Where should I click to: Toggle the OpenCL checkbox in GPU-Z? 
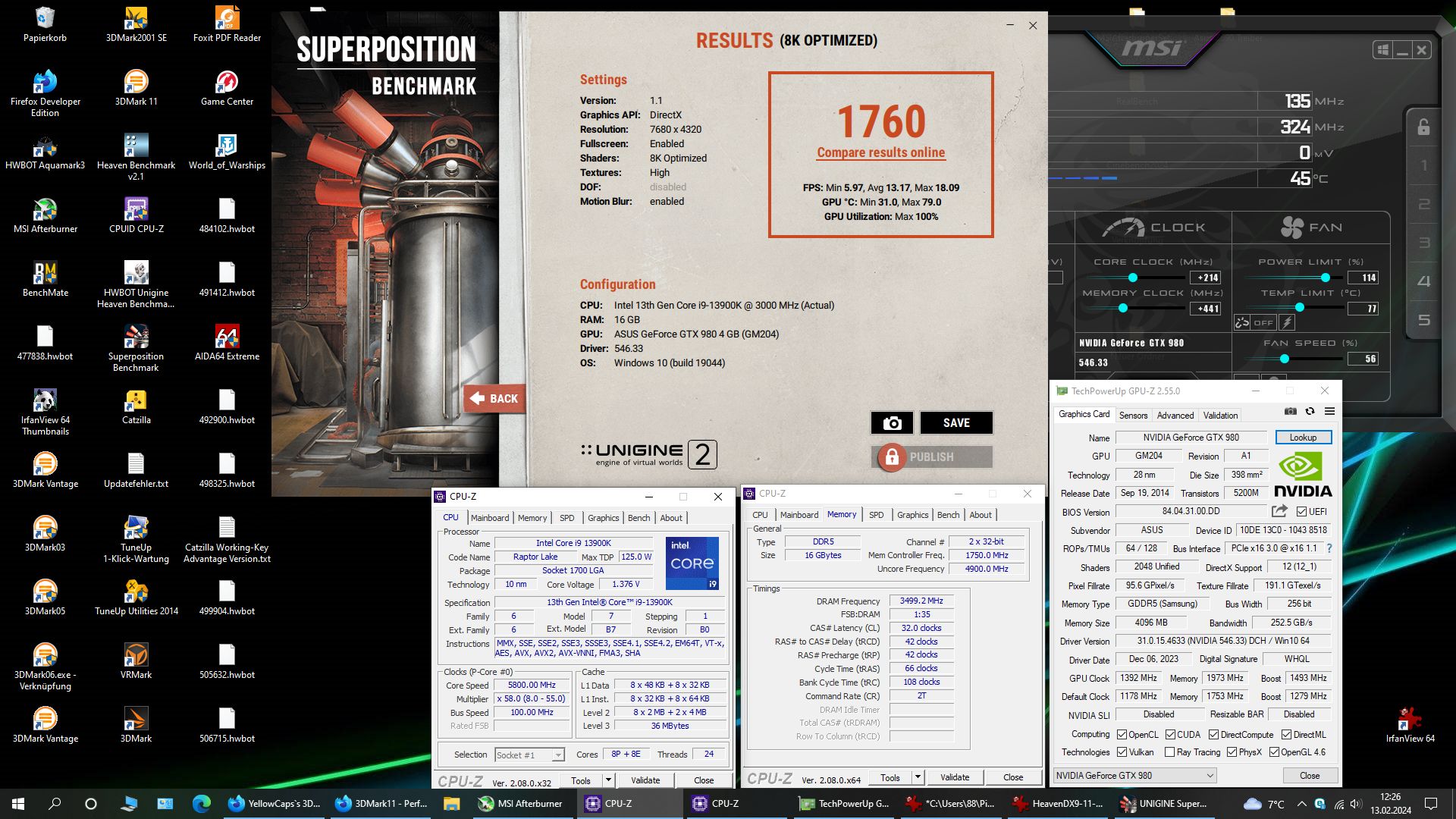click(1122, 734)
